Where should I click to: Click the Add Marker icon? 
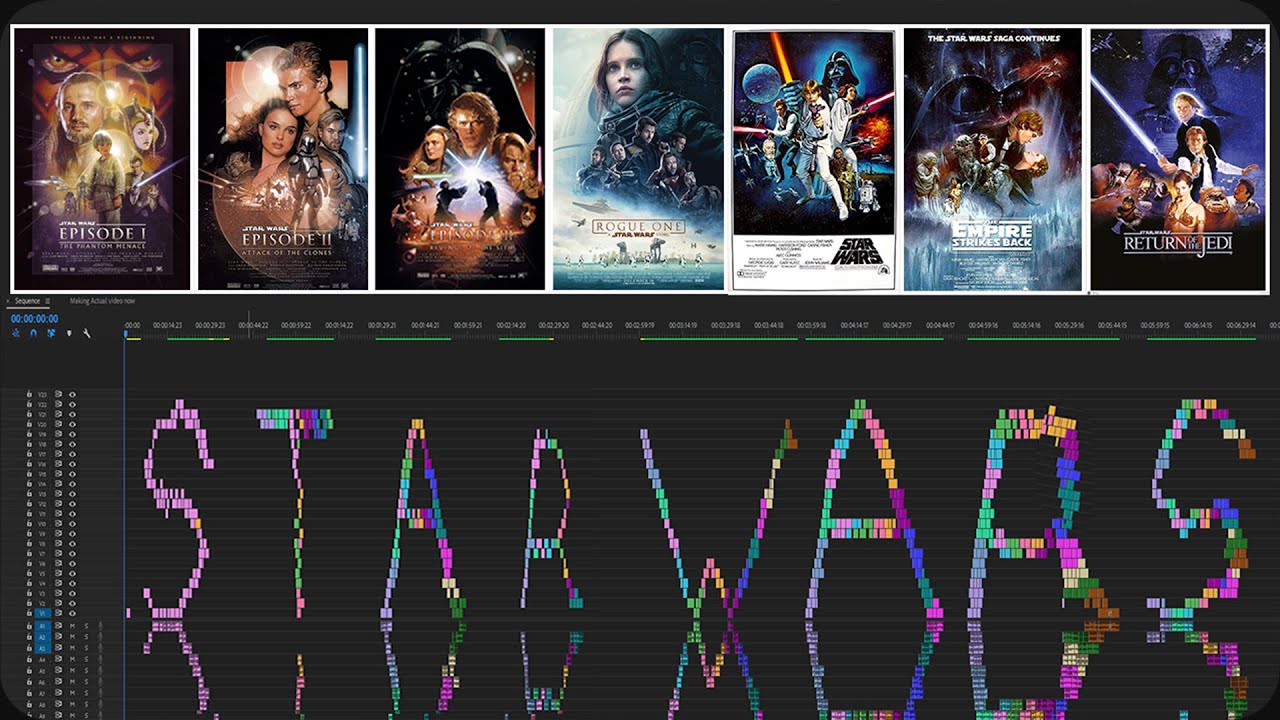click(x=69, y=333)
